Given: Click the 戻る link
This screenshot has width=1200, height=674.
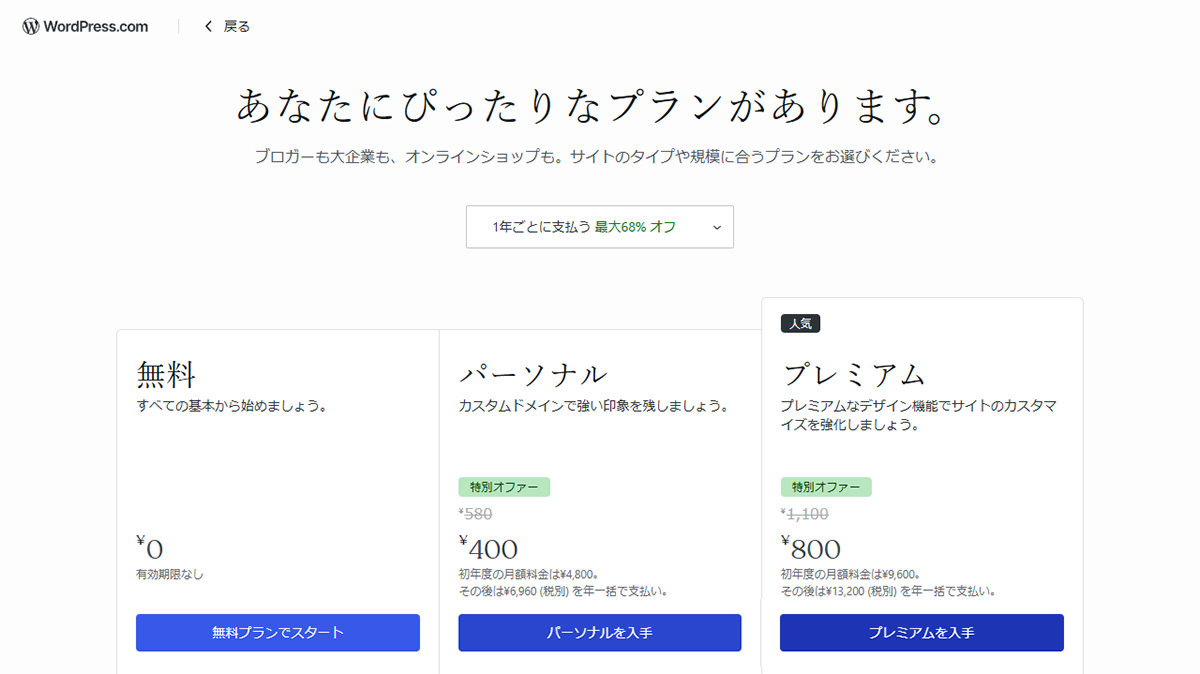Looking at the screenshot, I should pos(236,26).
